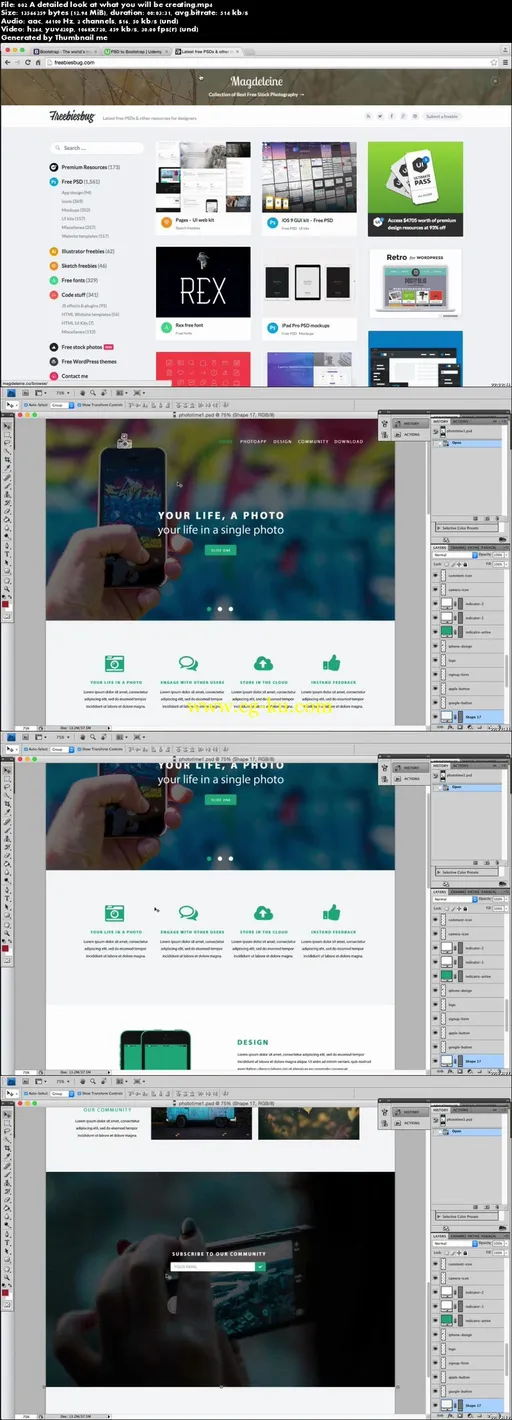Open the Freebiesbug Twitter icon
Screen dimensions: 512x1420
[381, 116]
